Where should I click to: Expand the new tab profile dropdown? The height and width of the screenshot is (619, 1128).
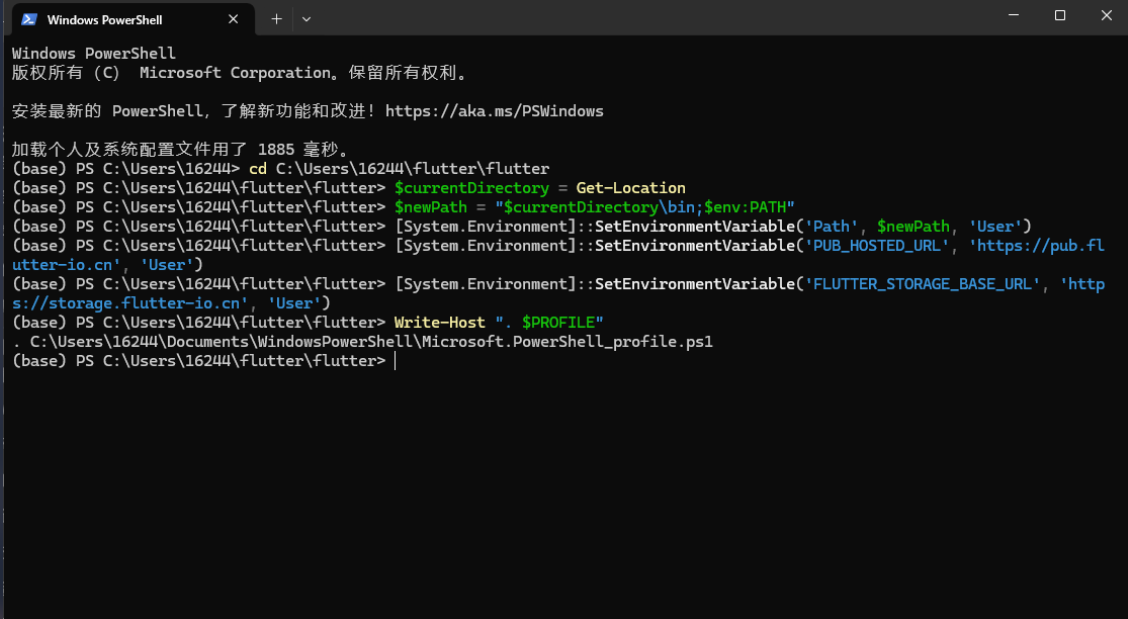coord(306,19)
